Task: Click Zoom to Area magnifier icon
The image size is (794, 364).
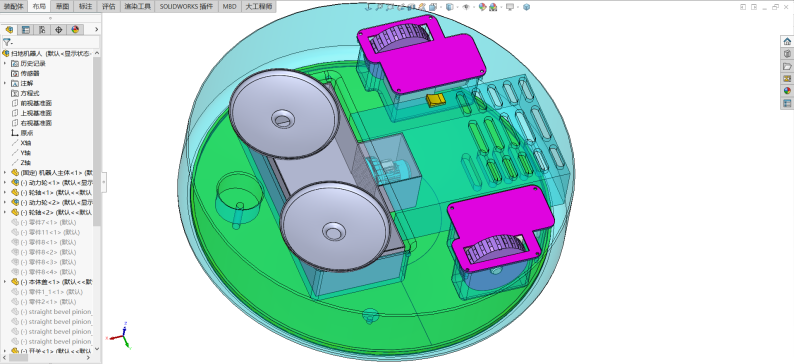Action: coord(390,7)
